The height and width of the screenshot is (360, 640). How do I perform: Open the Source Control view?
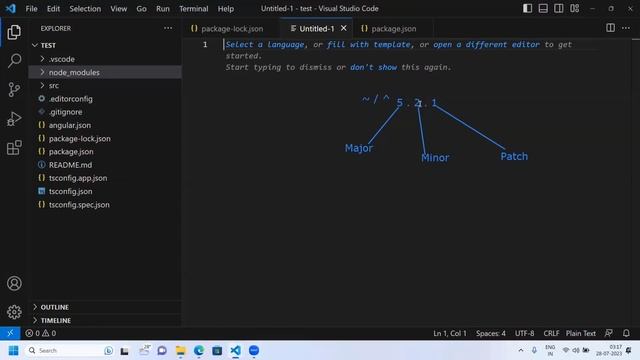pyautogui.click(x=14, y=89)
